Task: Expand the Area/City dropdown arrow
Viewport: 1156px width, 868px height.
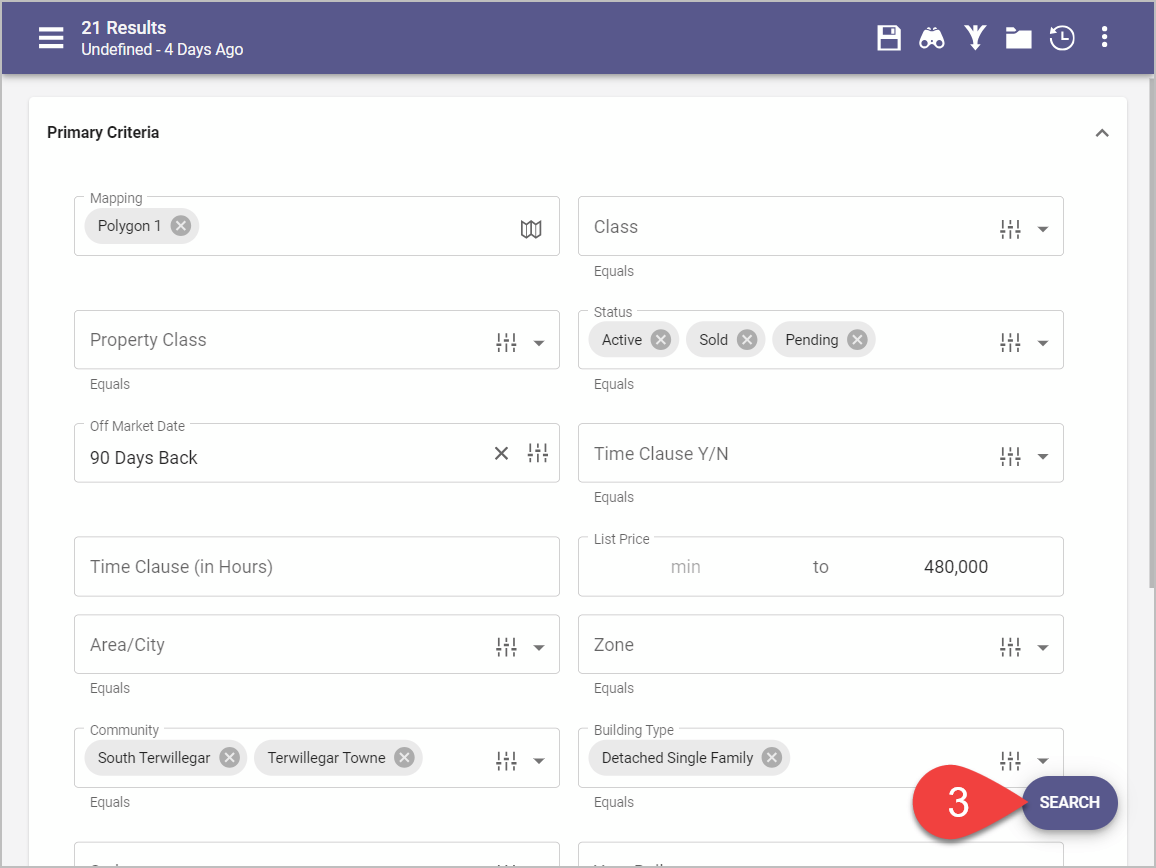Action: 539,647
